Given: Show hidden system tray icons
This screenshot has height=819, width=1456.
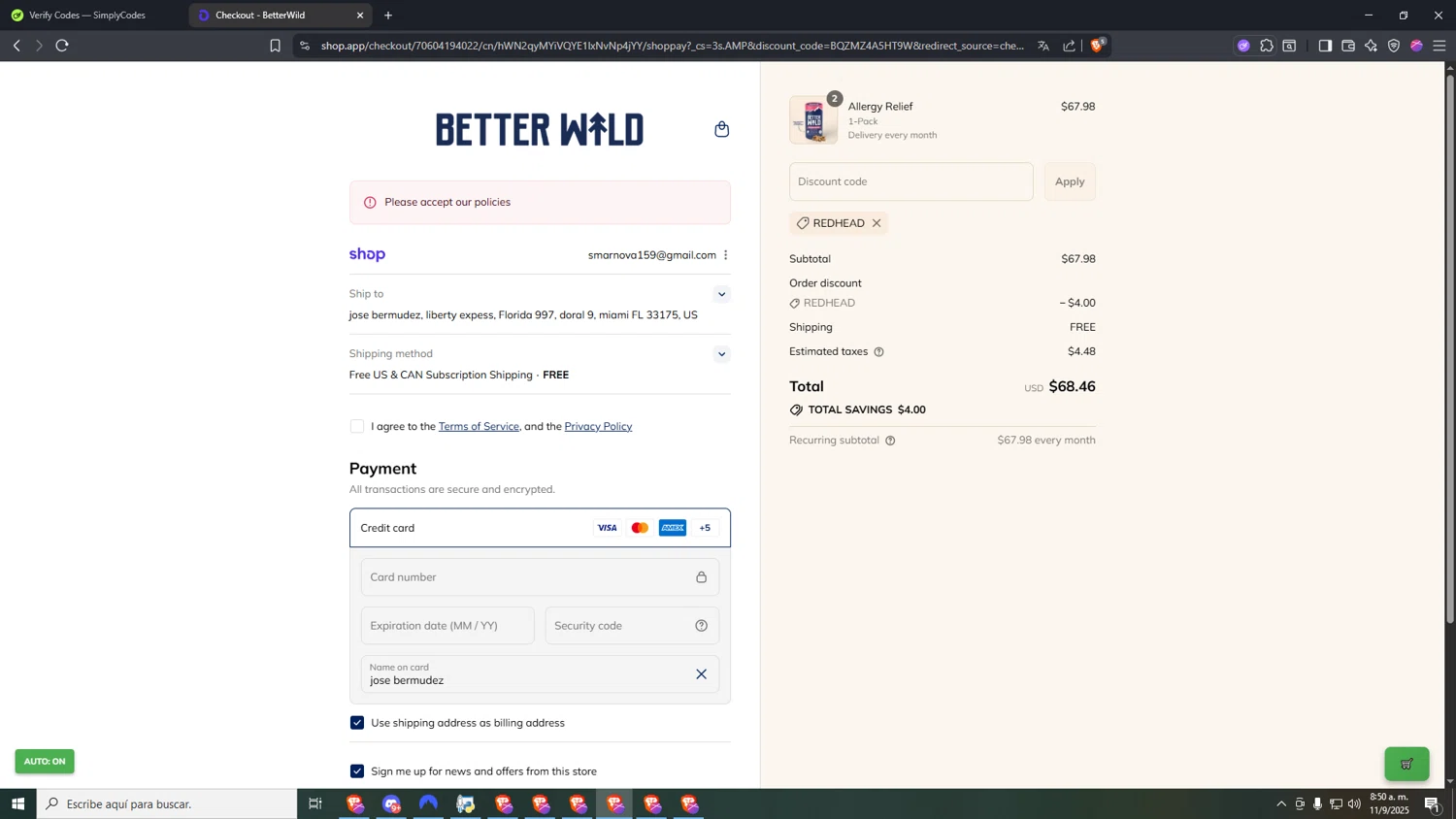Looking at the screenshot, I should (1280, 803).
